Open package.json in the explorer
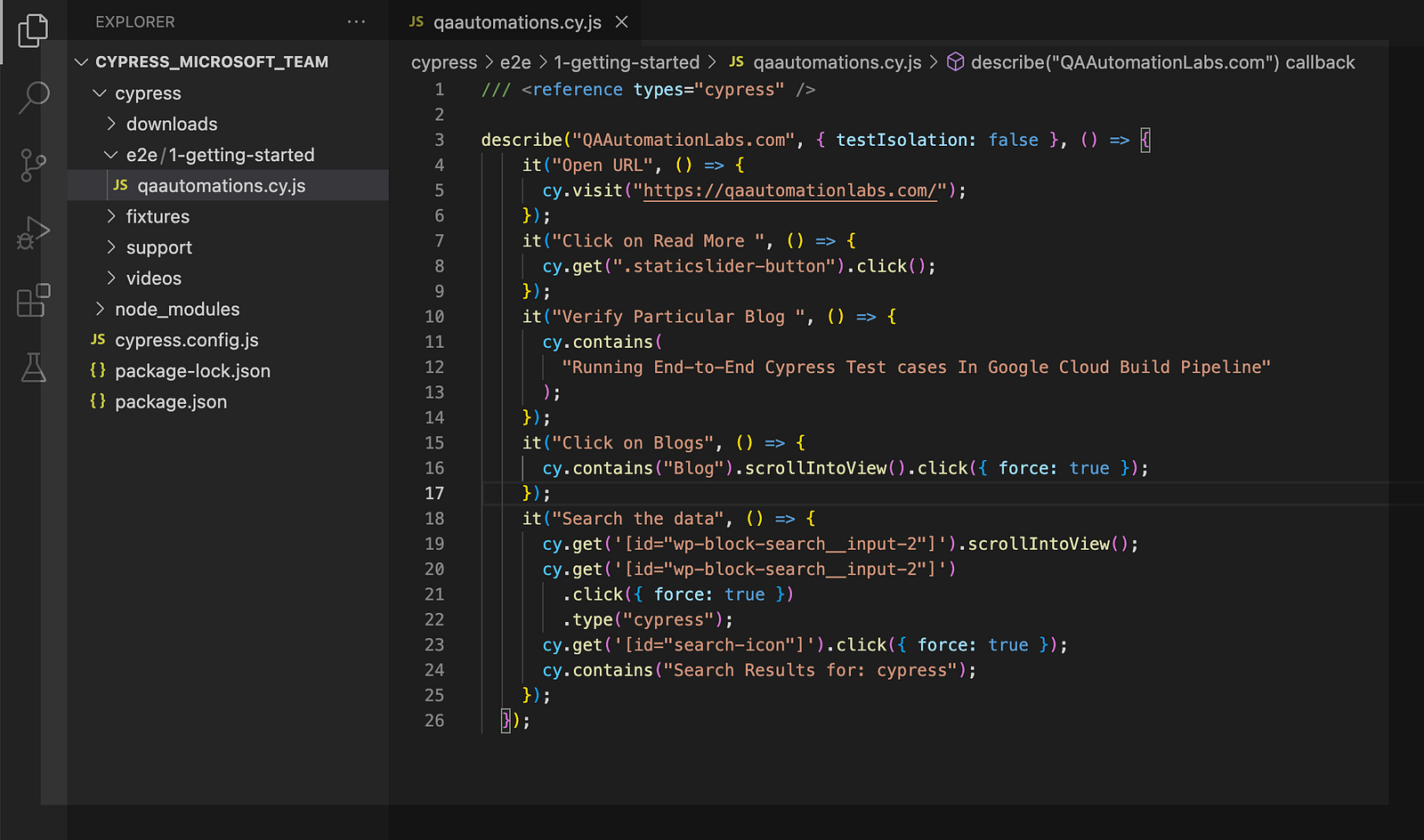This screenshot has width=1424, height=840. (x=171, y=401)
